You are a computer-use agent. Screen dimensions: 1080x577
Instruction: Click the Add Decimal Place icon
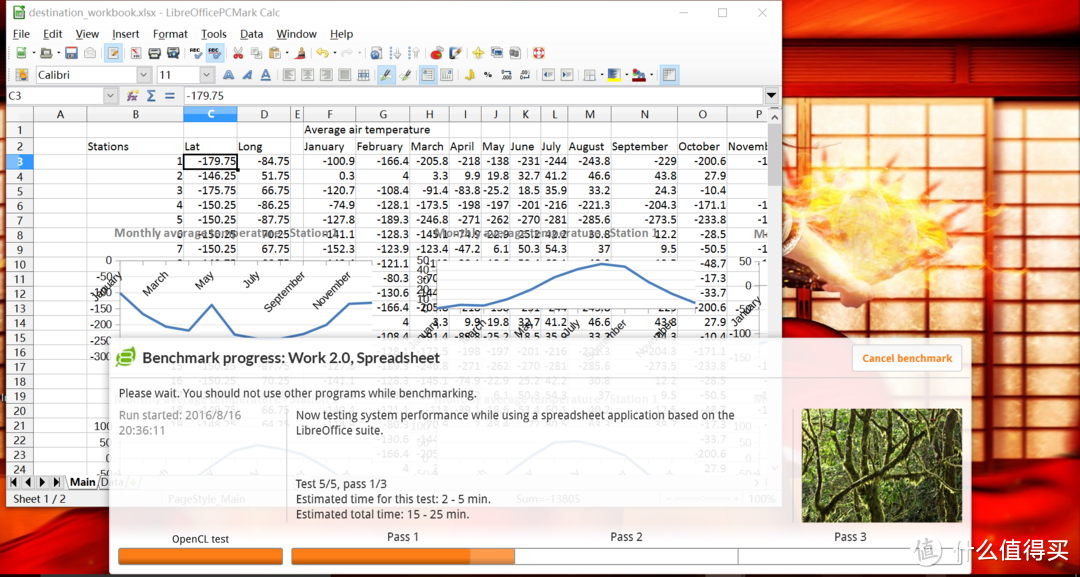(506, 75)
